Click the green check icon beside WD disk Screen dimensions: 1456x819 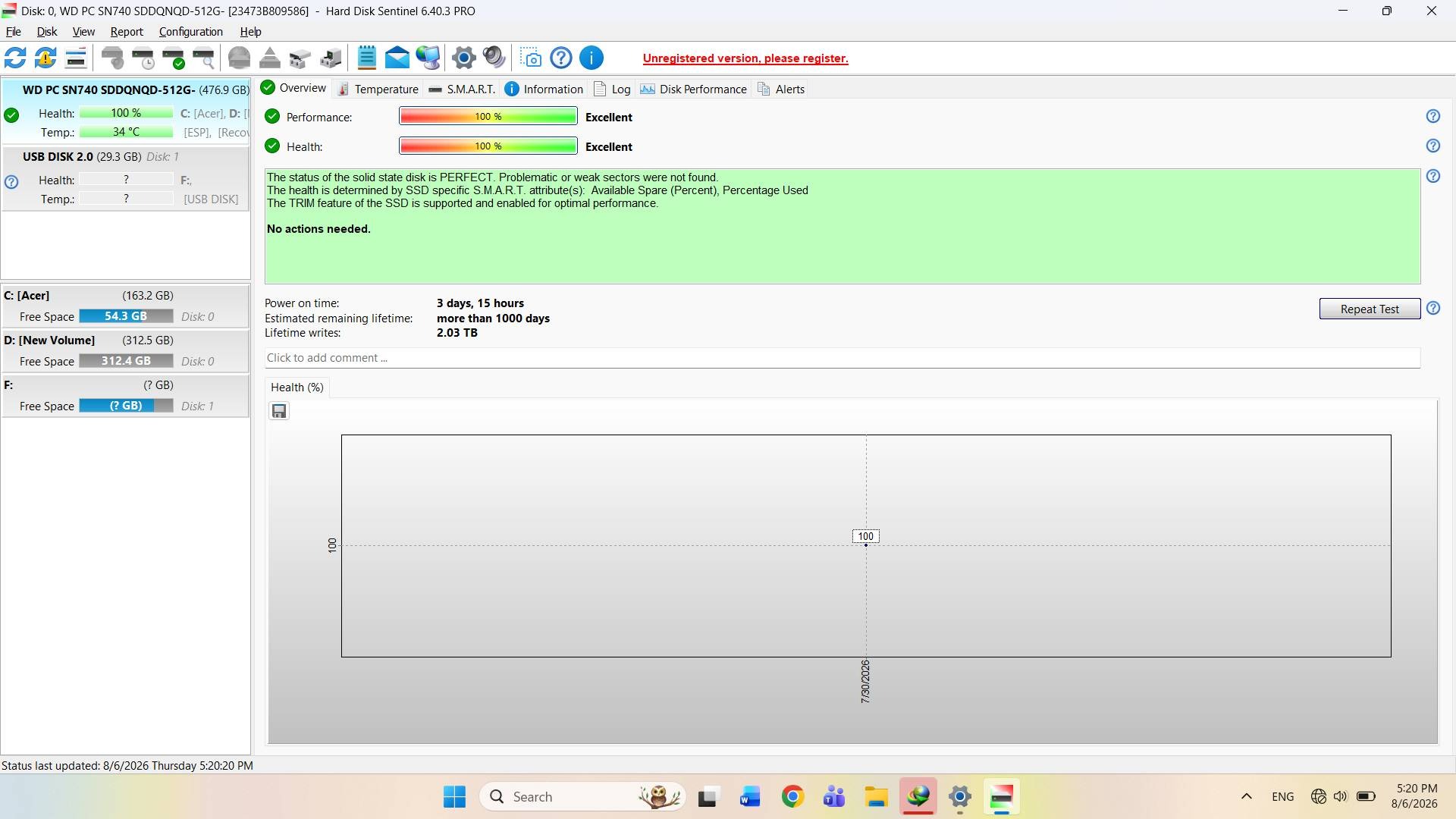tap(11, 115)
